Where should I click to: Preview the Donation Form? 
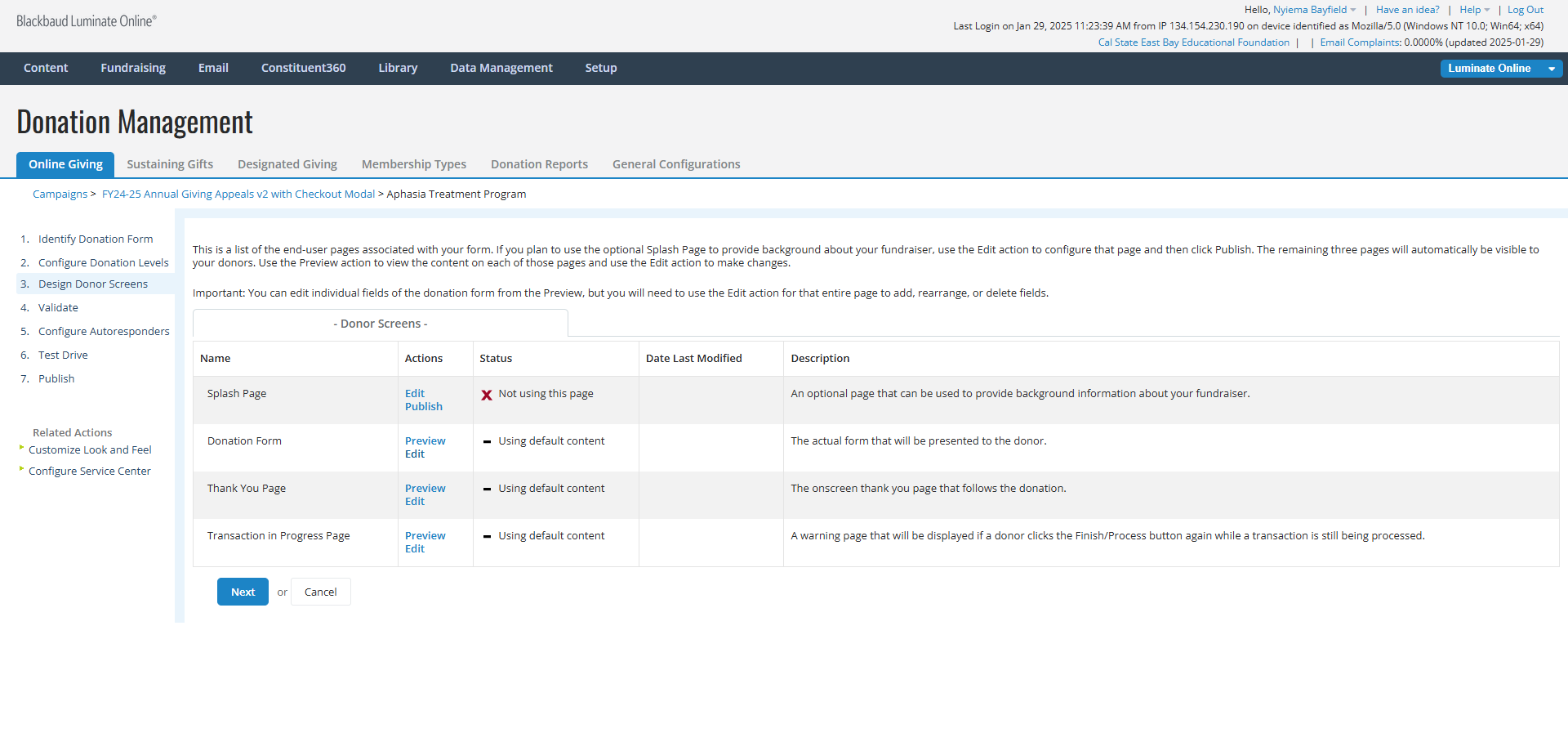coord(425,441)
